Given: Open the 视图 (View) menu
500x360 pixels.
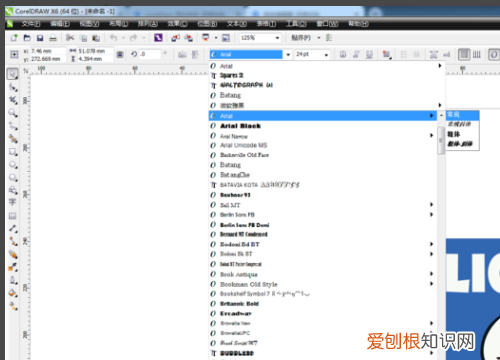Looking at the screenshot, I should pyautogui.click(x=89, y=24).
